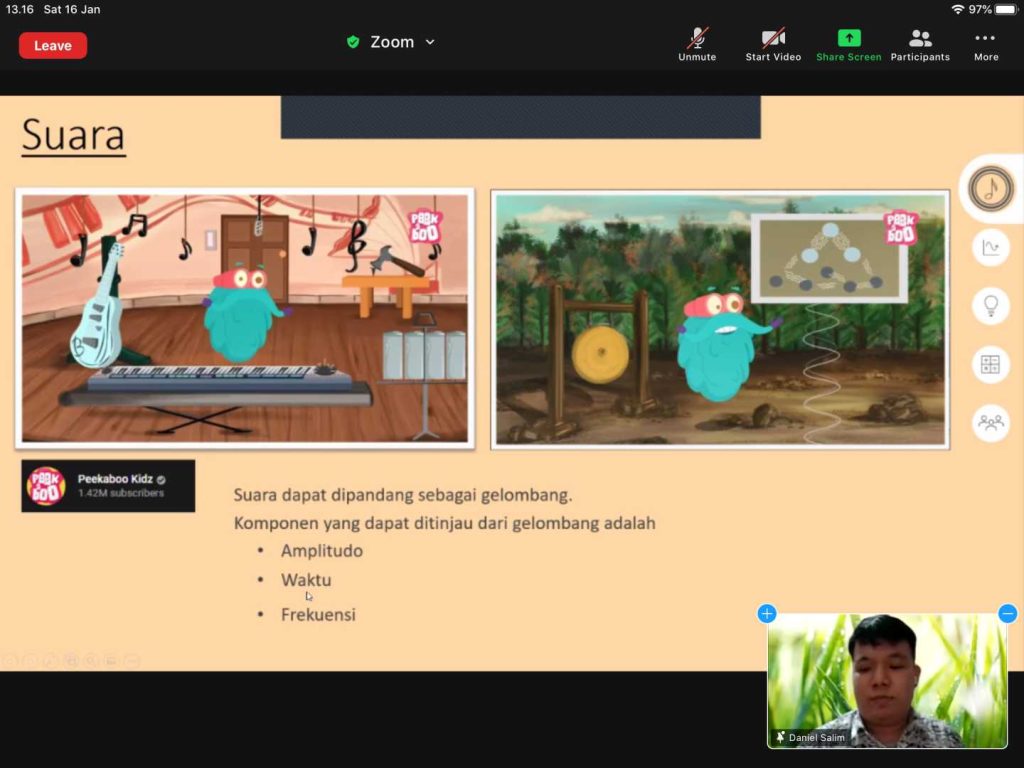Click the Peekaboo Kidz channel logo
The image size is (1024, 768).
(46, 486)
